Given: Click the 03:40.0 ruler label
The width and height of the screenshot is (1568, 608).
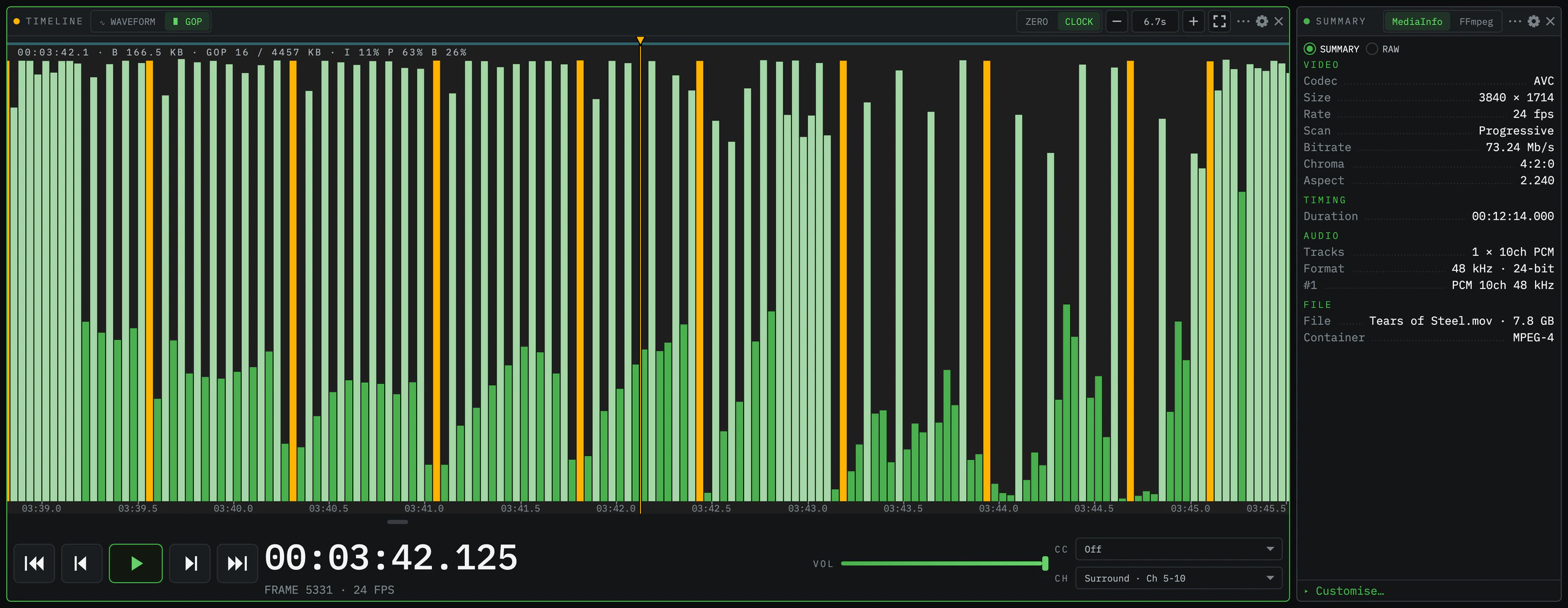Looking at the screenshot, I should pyautogui.click(x=233, y=508).
